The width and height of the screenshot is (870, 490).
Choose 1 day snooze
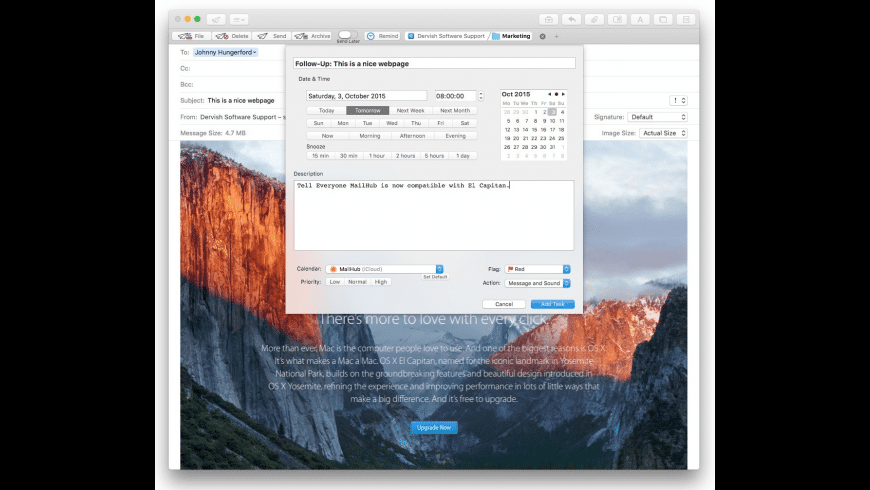click(x=463, y=156)
